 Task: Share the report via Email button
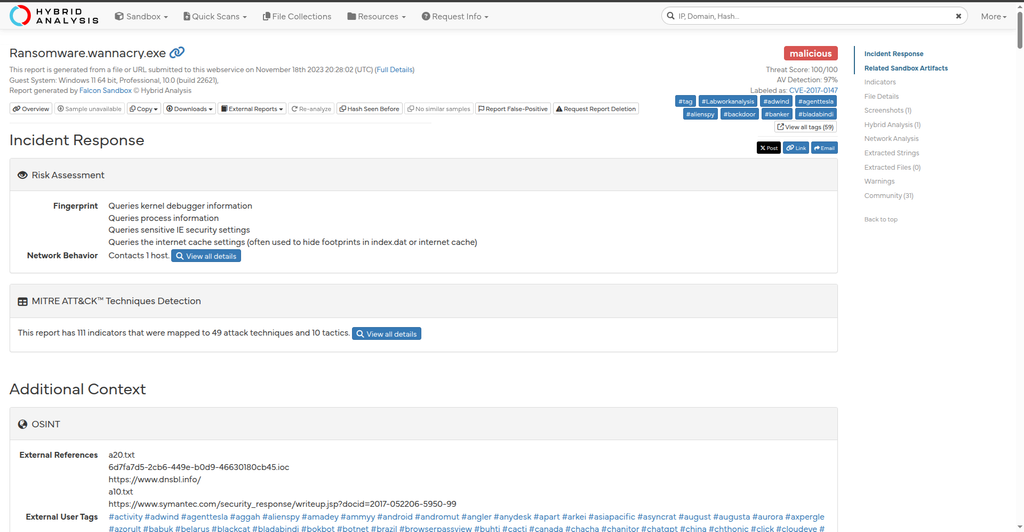click(824, 148)
